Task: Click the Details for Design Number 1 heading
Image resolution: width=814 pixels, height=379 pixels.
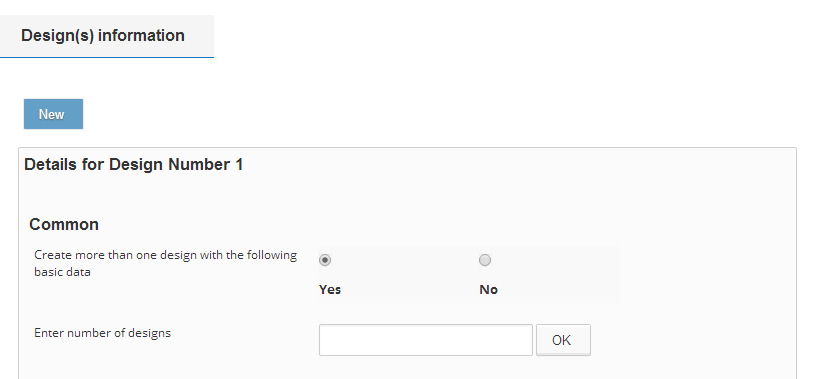Action: [133, 165]
